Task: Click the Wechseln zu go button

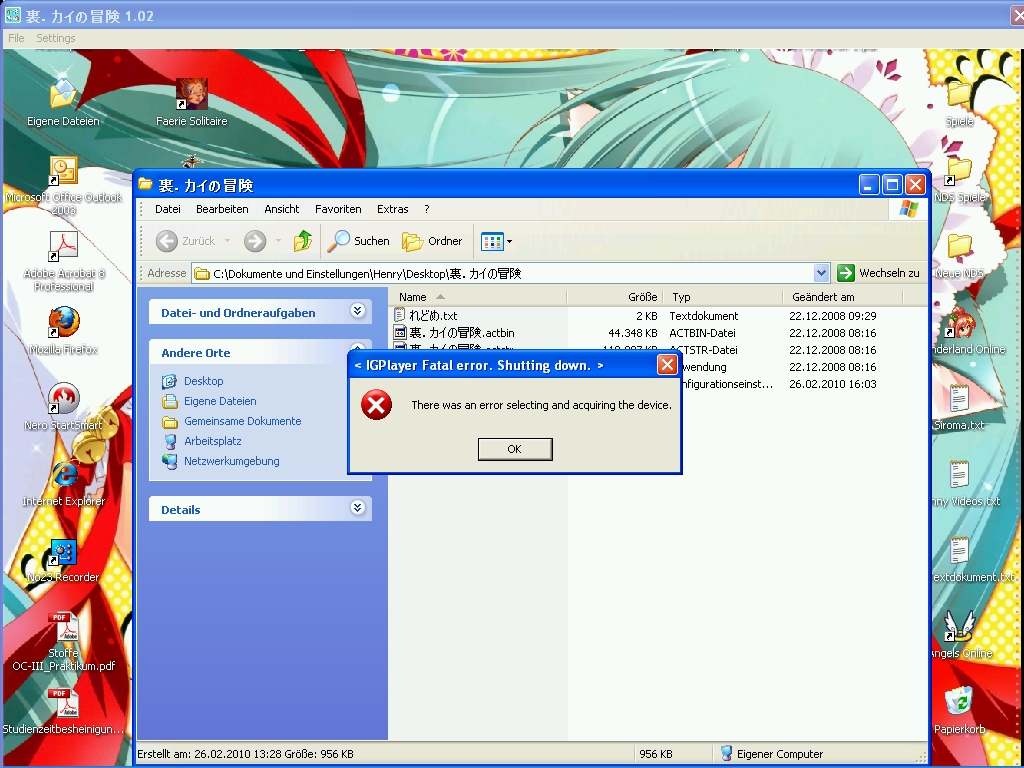Action: pyautogui.click(x=879, y=273)
